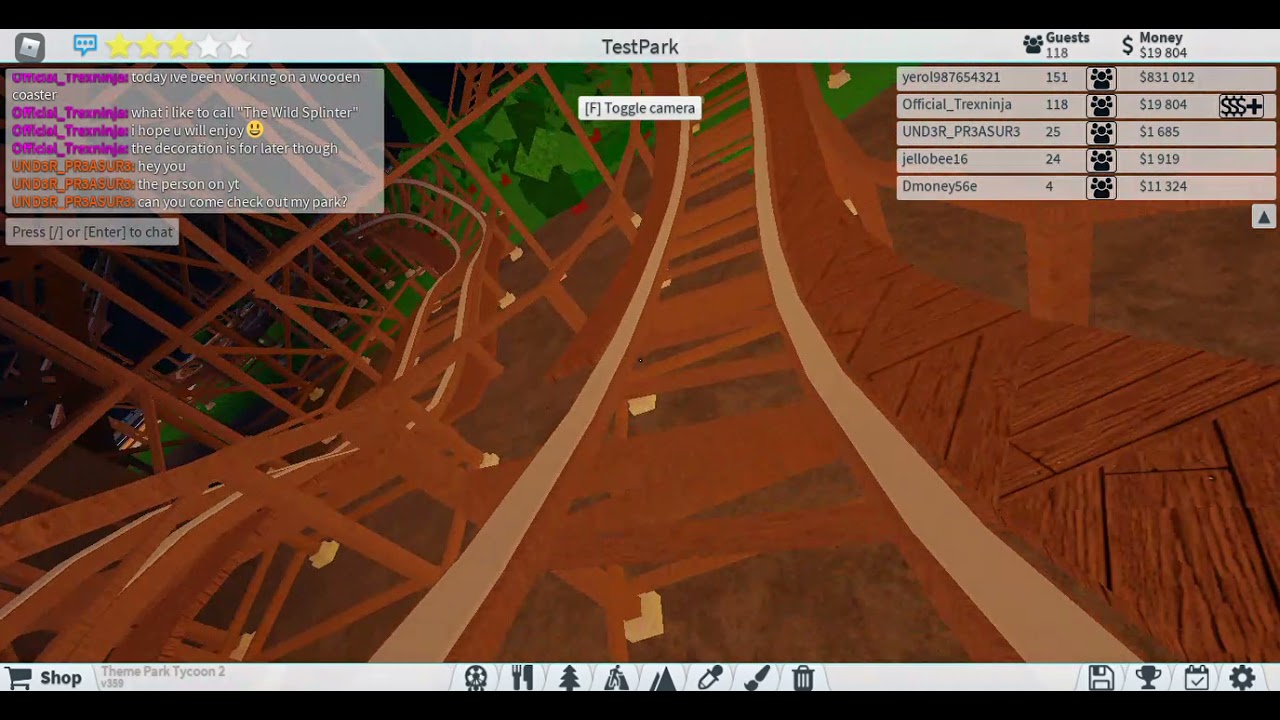This screenshot has width=1280, height=720.
Task: Click chat message 'i hope u will enjoy'
Action: click(187, 130)
